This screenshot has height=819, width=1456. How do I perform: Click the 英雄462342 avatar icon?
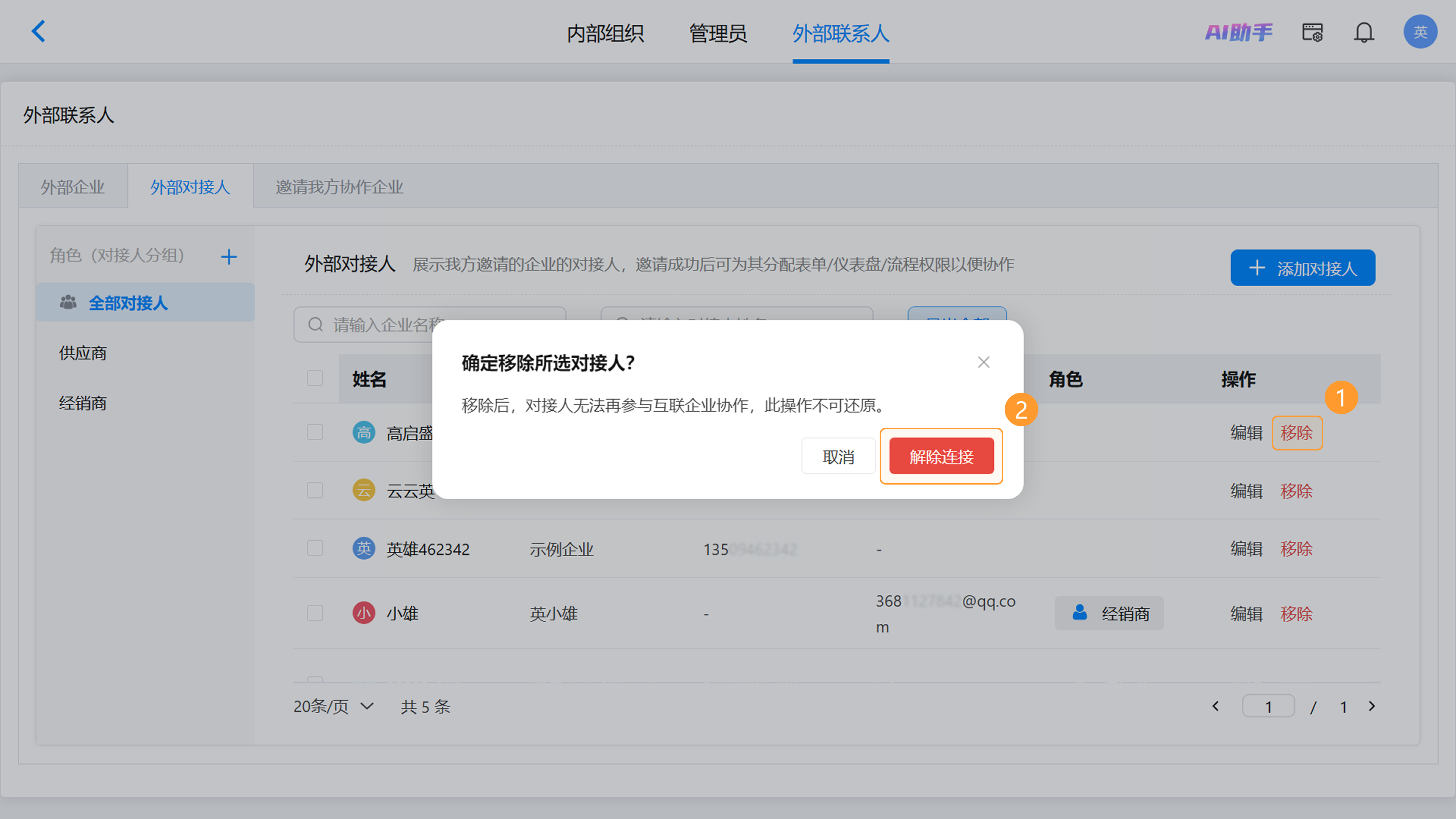tap(364, 548)
